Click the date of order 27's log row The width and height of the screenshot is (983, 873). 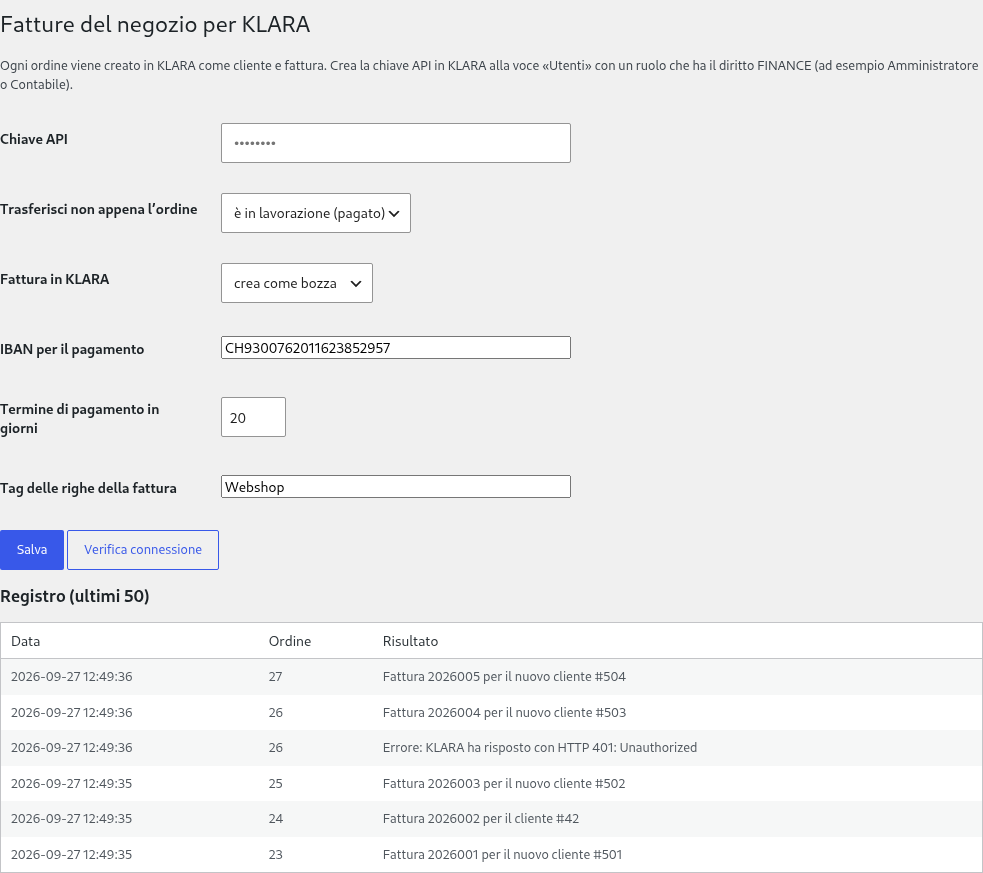click(71, 677)
